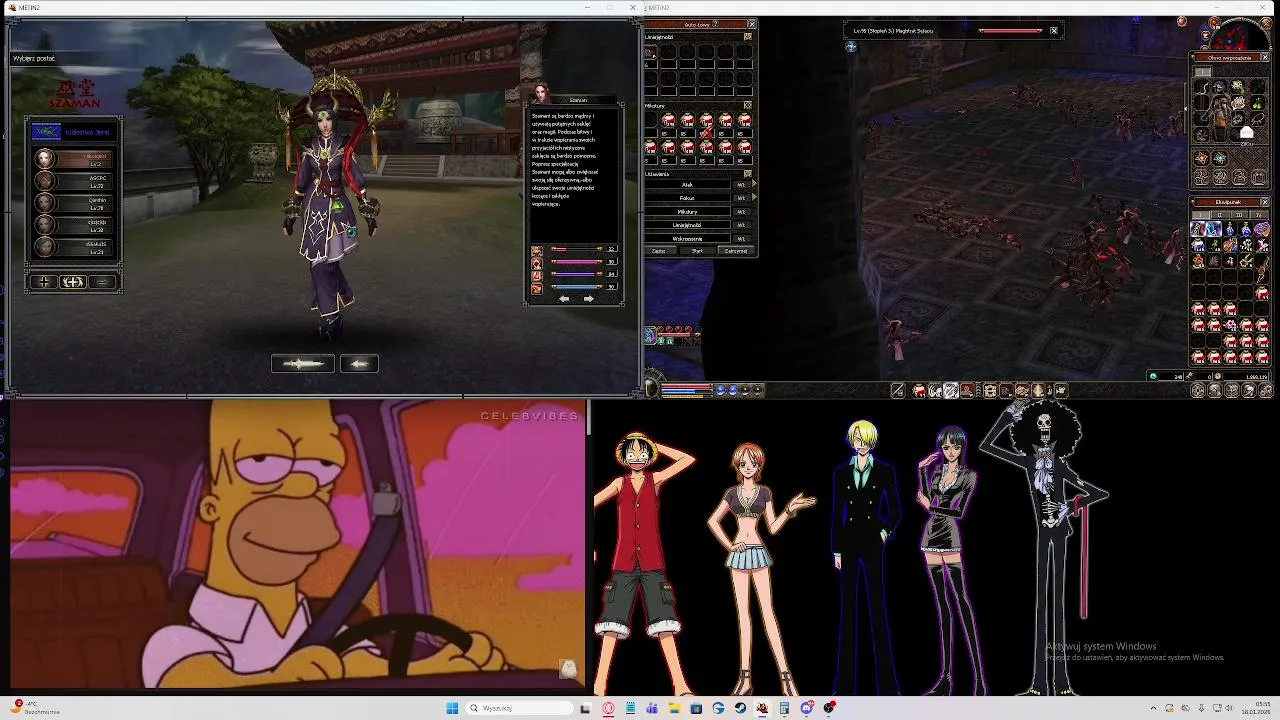Image resolution: width=1280 pixels, height=720 pixels.
Task: Click the player HP bar in game bar
Action: 687,385
